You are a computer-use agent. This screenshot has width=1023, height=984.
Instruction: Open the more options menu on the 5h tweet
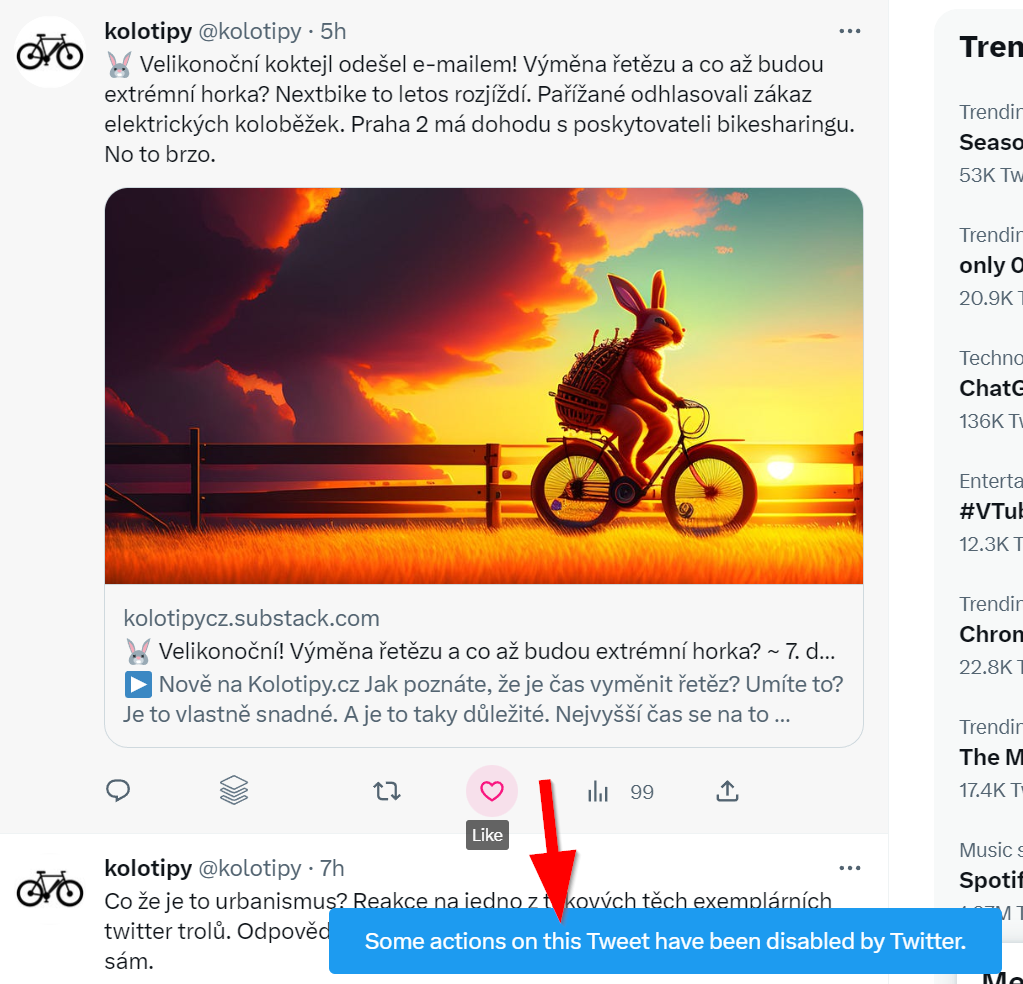pos(850,32)
